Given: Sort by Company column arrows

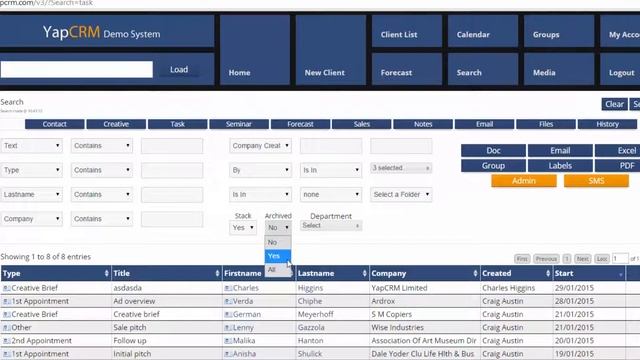Looking at the screenshot, I should [475, 273].
